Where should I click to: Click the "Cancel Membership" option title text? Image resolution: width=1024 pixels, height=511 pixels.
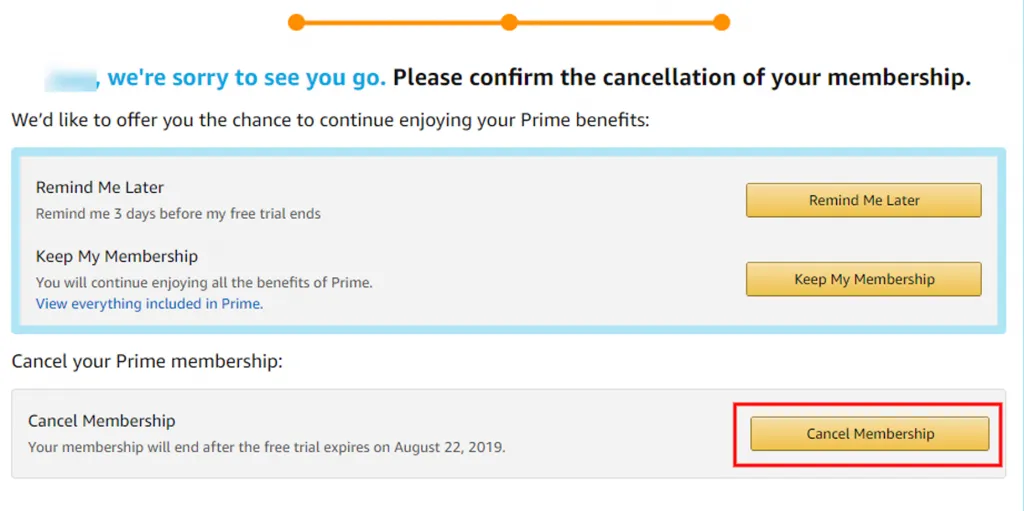coord(102,421)
